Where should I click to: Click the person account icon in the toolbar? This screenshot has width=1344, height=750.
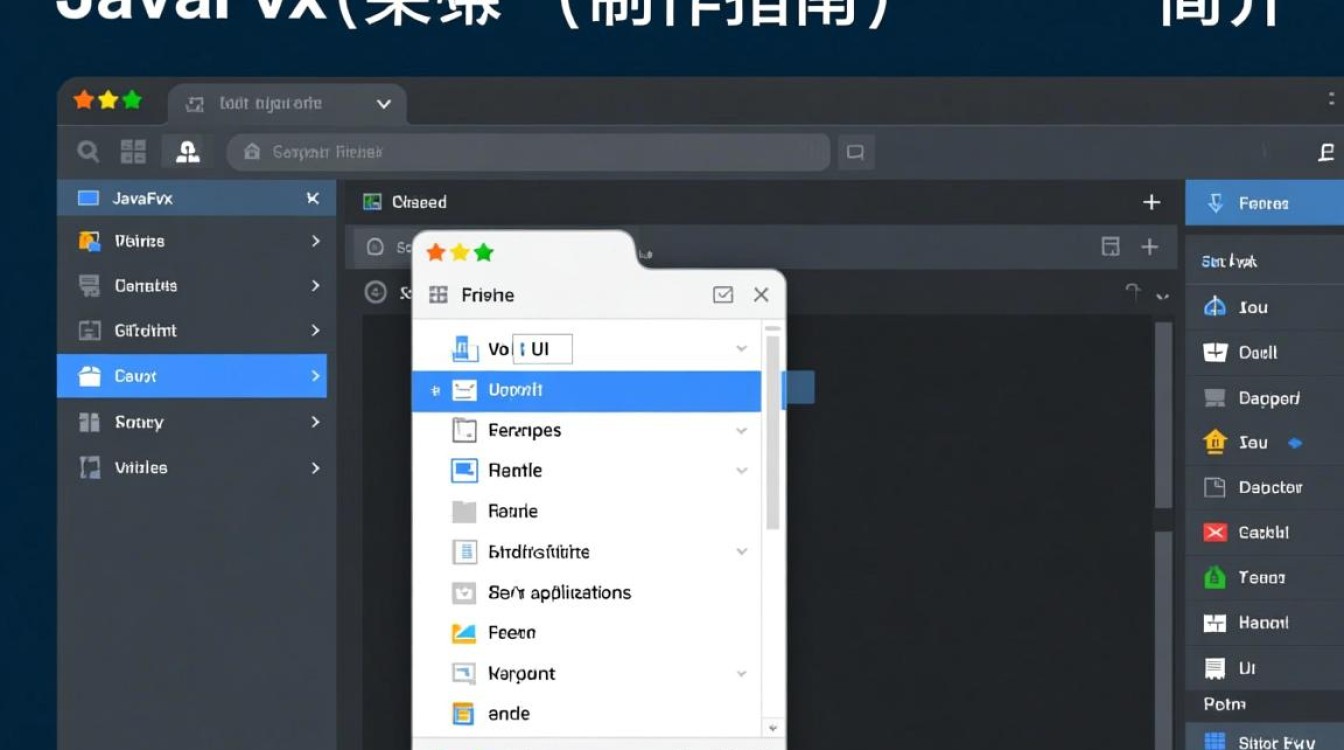click(186, 151)
